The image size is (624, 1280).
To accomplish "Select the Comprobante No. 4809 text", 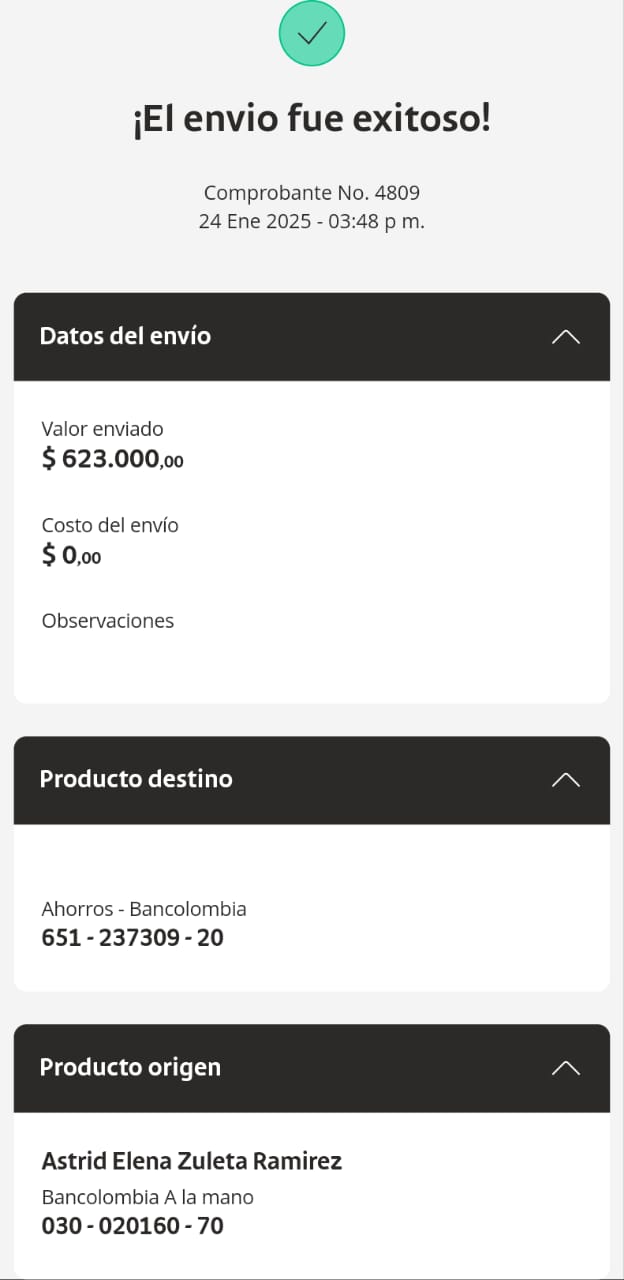I will 312,192.
